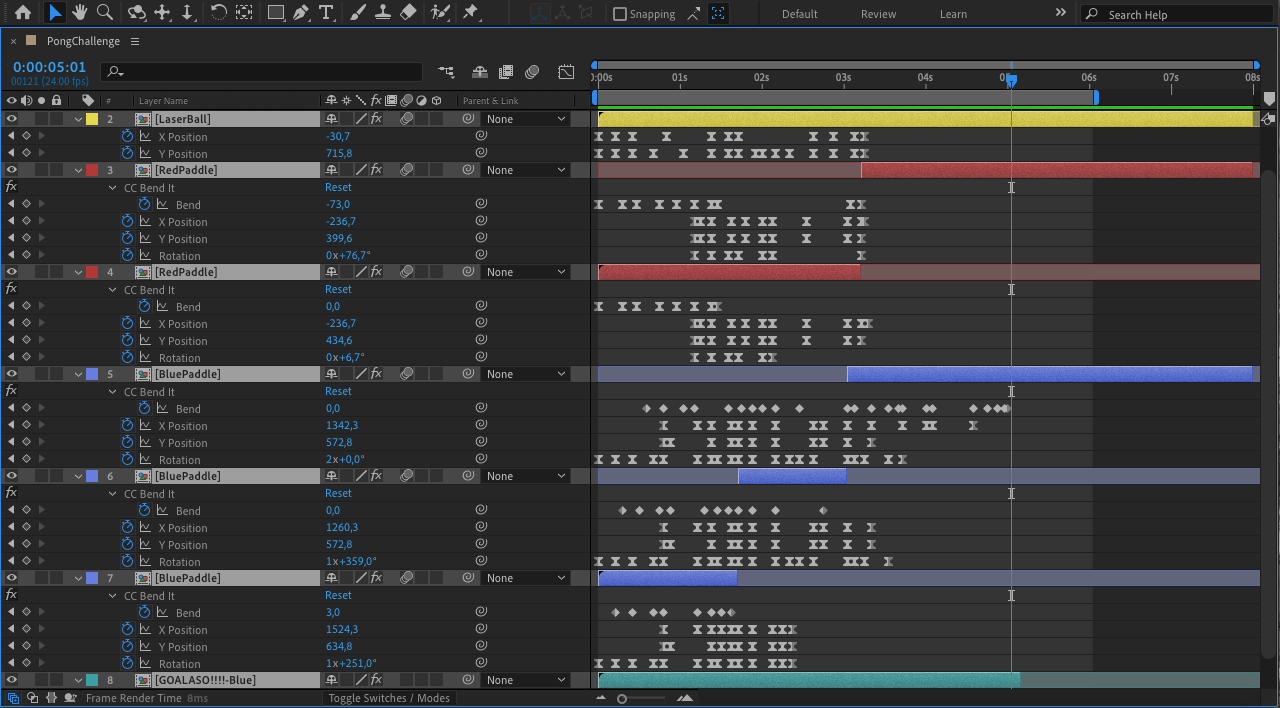Hide layer 3 RedPaddle via its eye icon
1280x708 pixels.
click(12, 170)
